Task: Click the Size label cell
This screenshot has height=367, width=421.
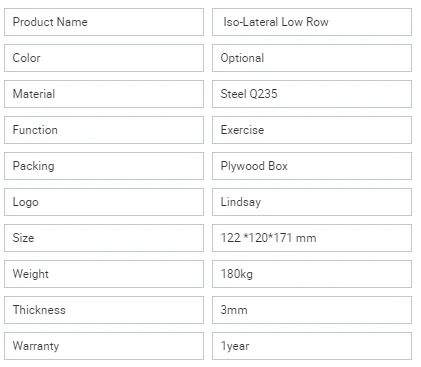Action: point(104,238)
